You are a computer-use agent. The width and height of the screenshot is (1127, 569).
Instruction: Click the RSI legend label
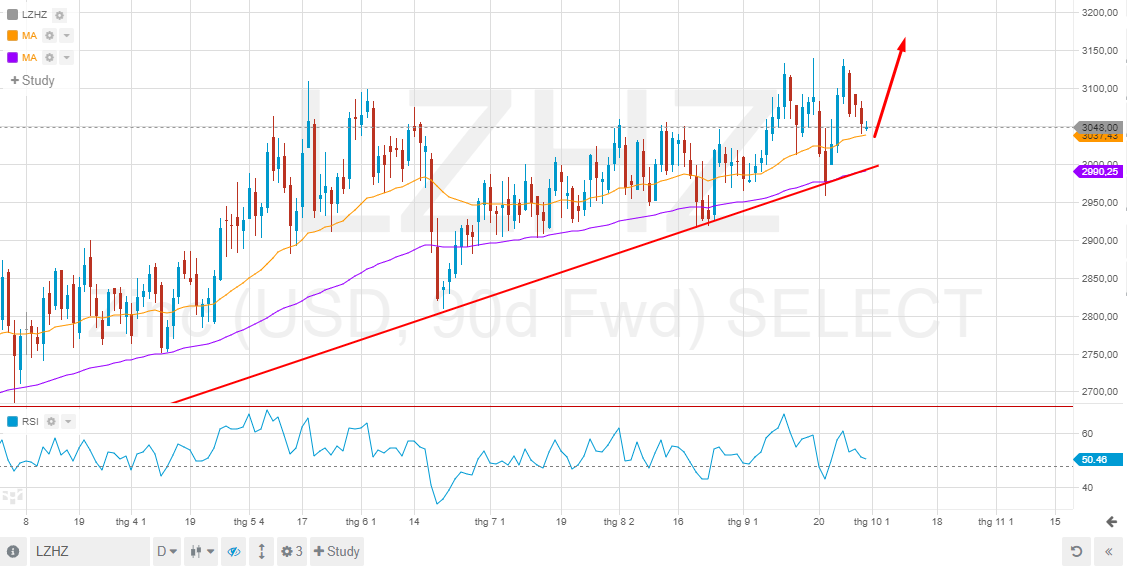[30, 422]
